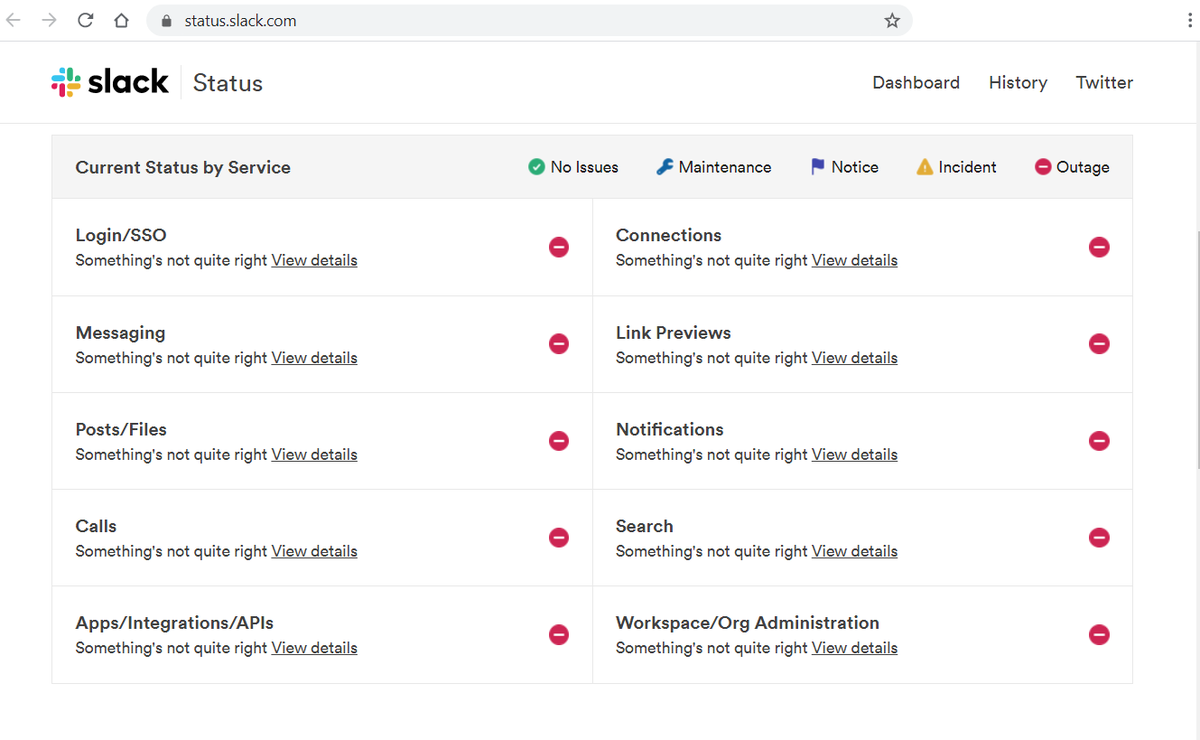
Task: Click the Notice legend label
Action: tap(855, 167)
